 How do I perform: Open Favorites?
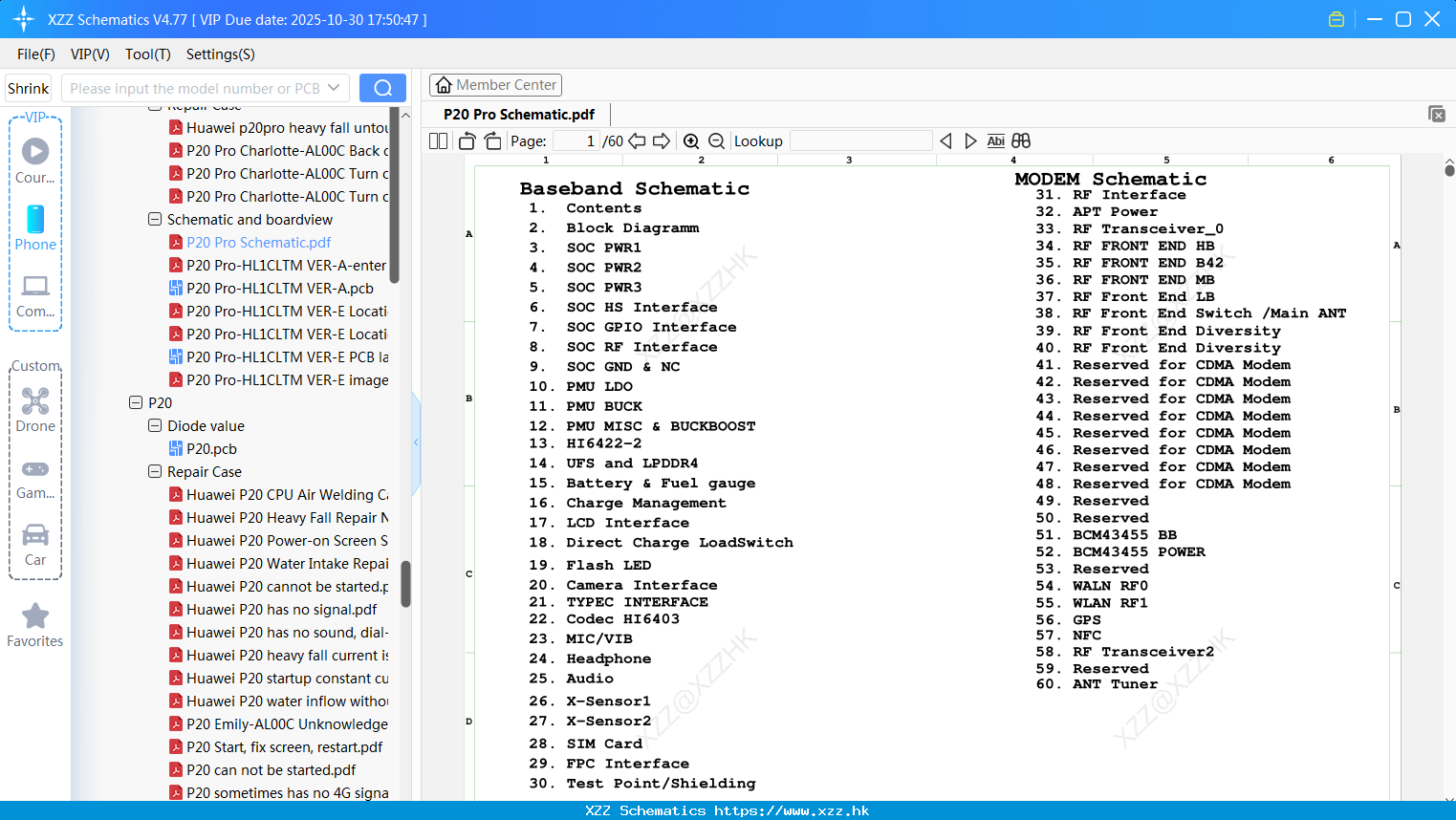pos(35,626)
